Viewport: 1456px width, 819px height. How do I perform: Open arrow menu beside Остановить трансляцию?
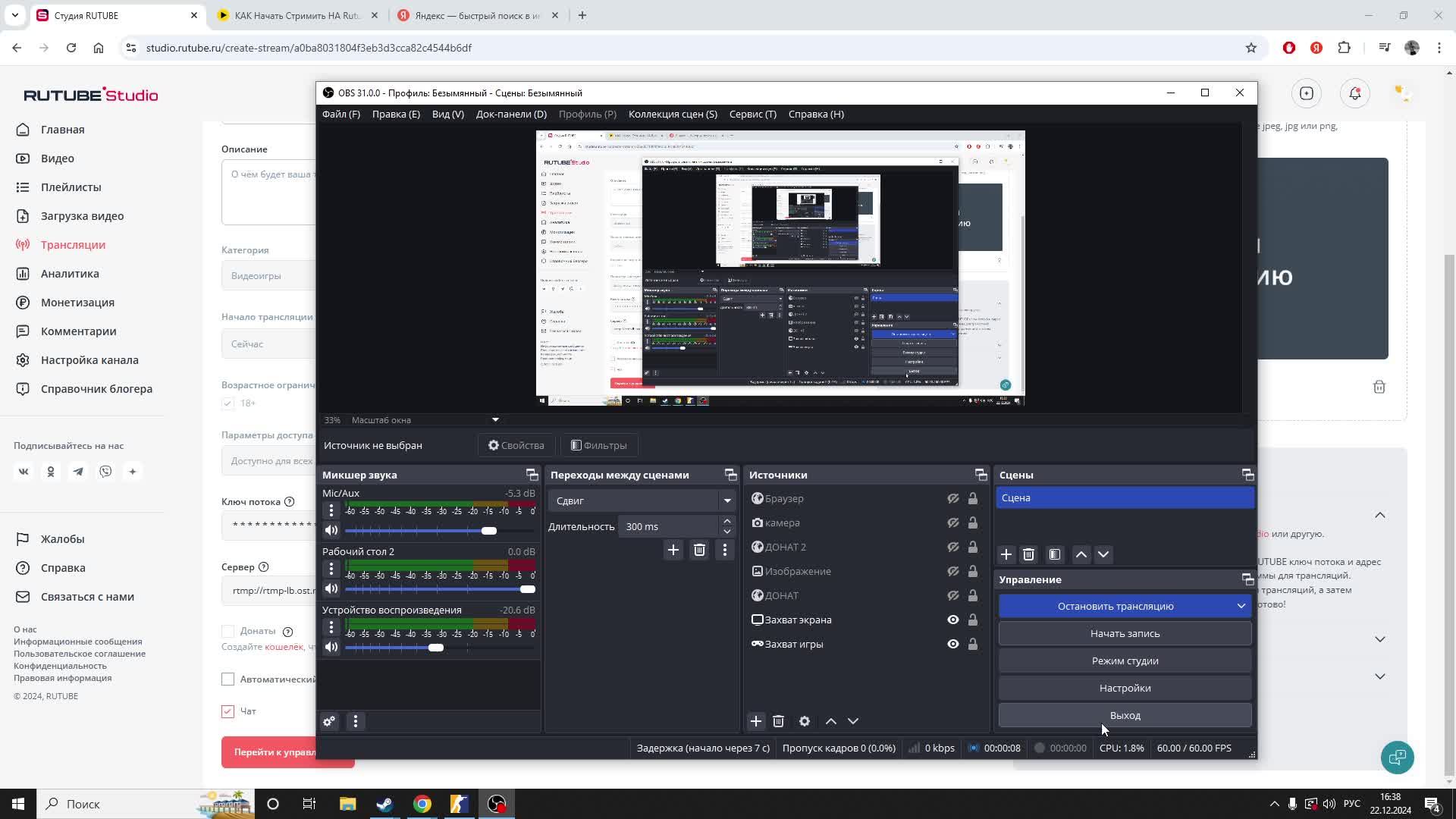tap(1241, 607)
